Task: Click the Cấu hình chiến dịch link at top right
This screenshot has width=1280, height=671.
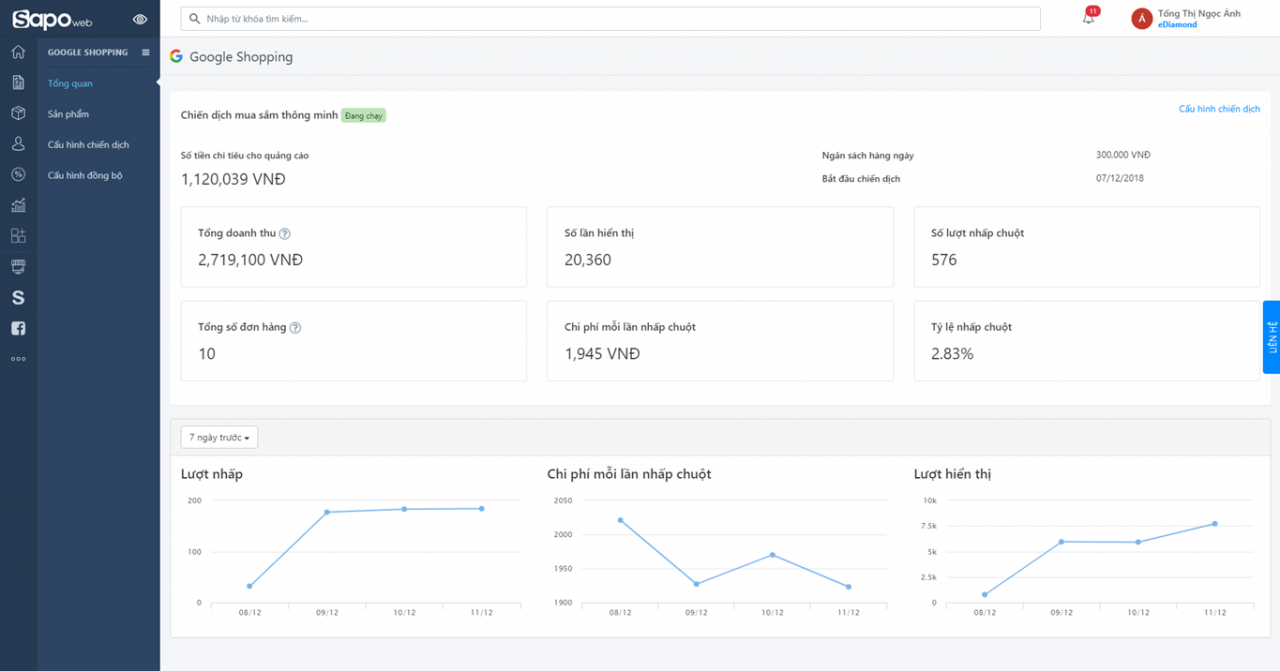Action: [1219, 108]
